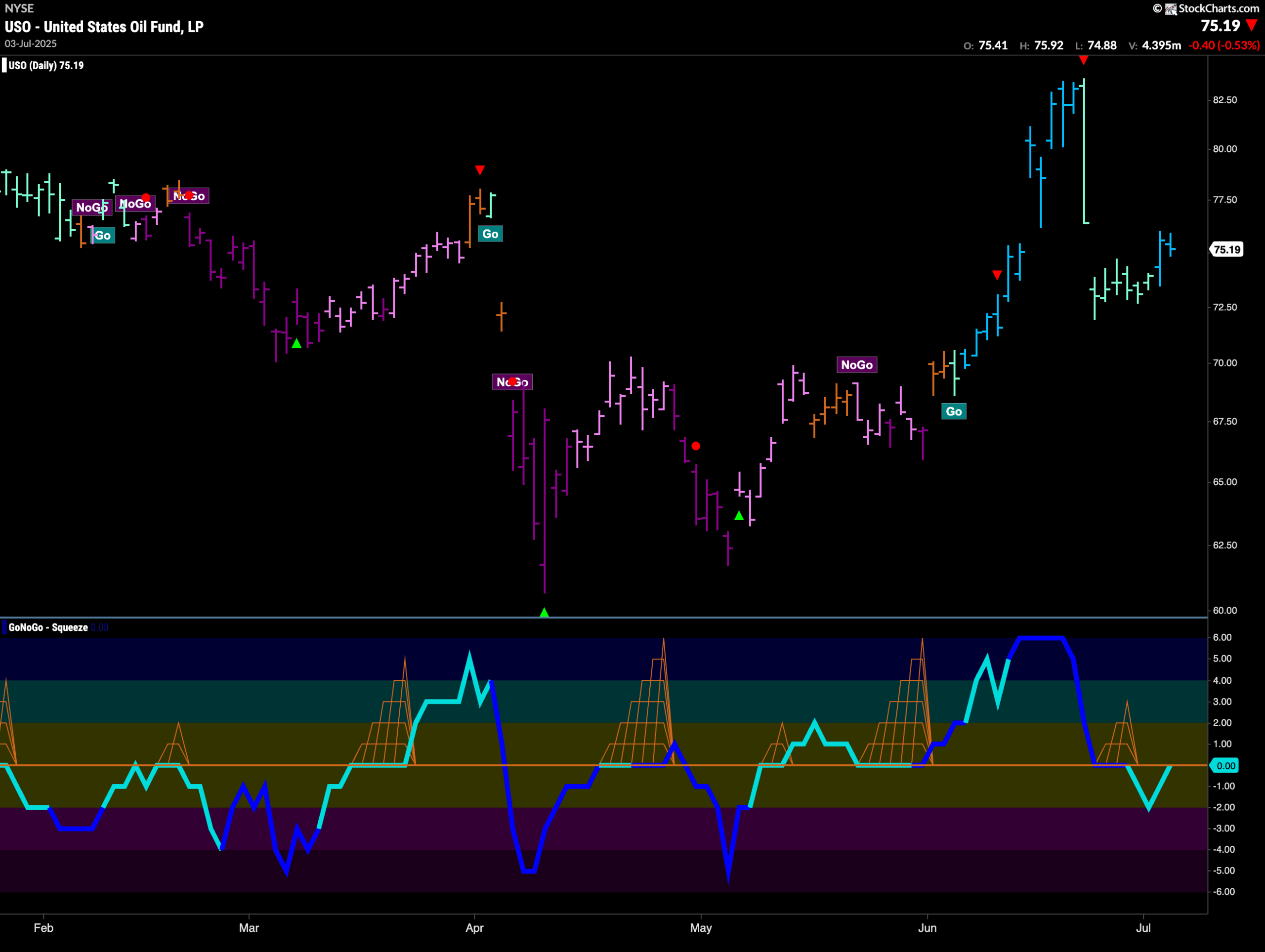This screenshot has height=952, width=1265.
Task: Click the 65.00 price axis label
Action: click(1225, 482)
